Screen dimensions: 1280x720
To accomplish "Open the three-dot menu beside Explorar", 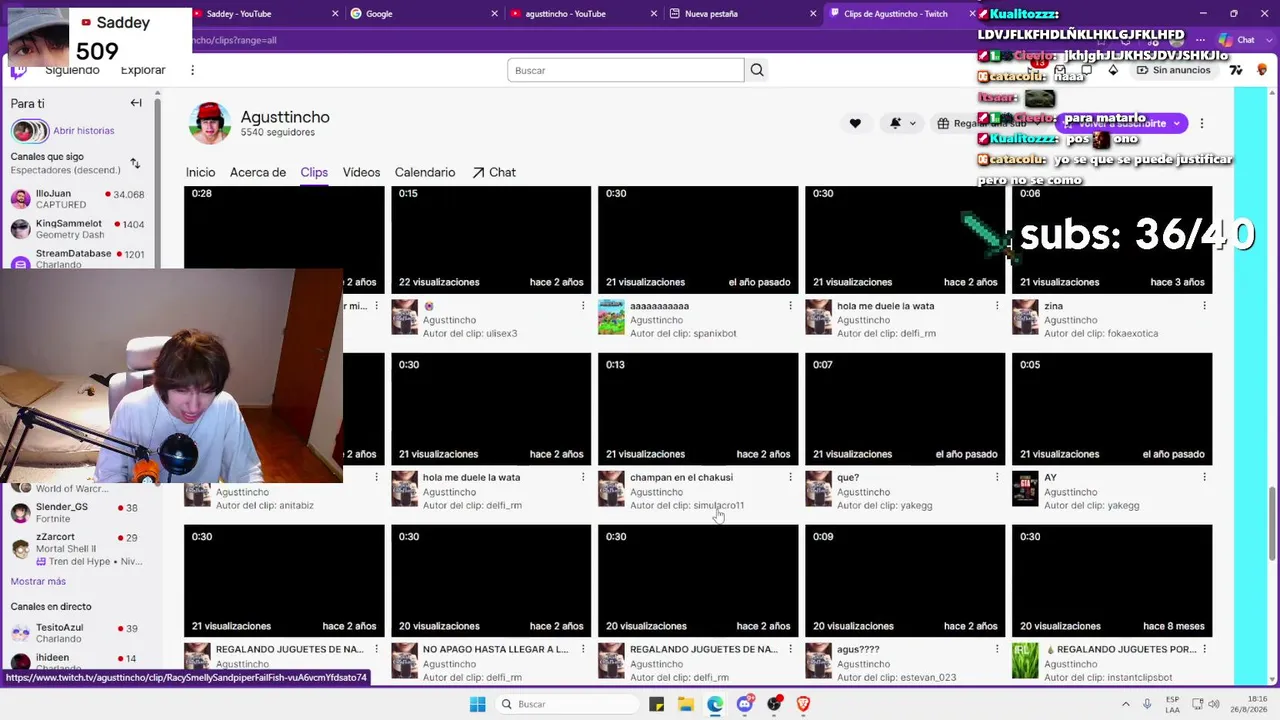I will point(192,70).
